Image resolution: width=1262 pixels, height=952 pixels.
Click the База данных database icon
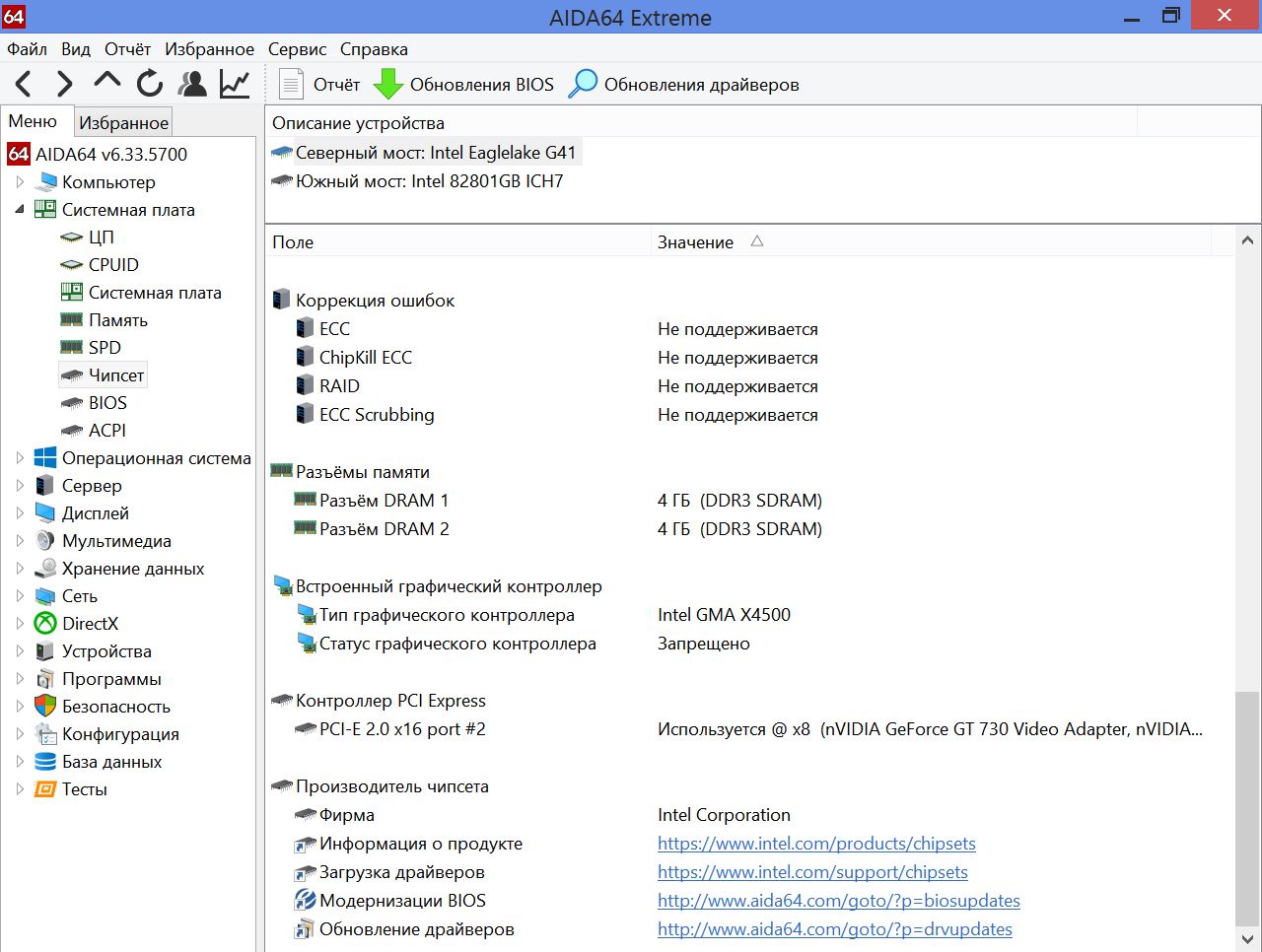point(46,762)
